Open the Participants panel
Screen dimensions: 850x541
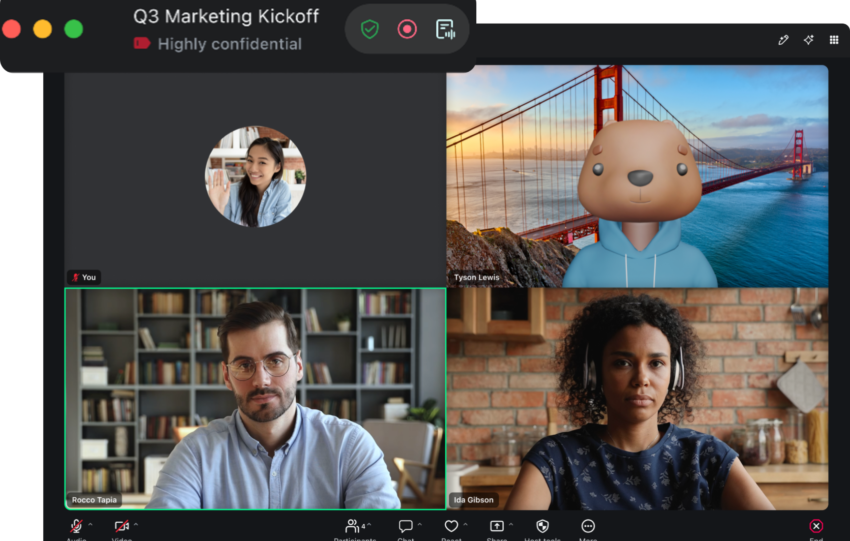point(355,526)
